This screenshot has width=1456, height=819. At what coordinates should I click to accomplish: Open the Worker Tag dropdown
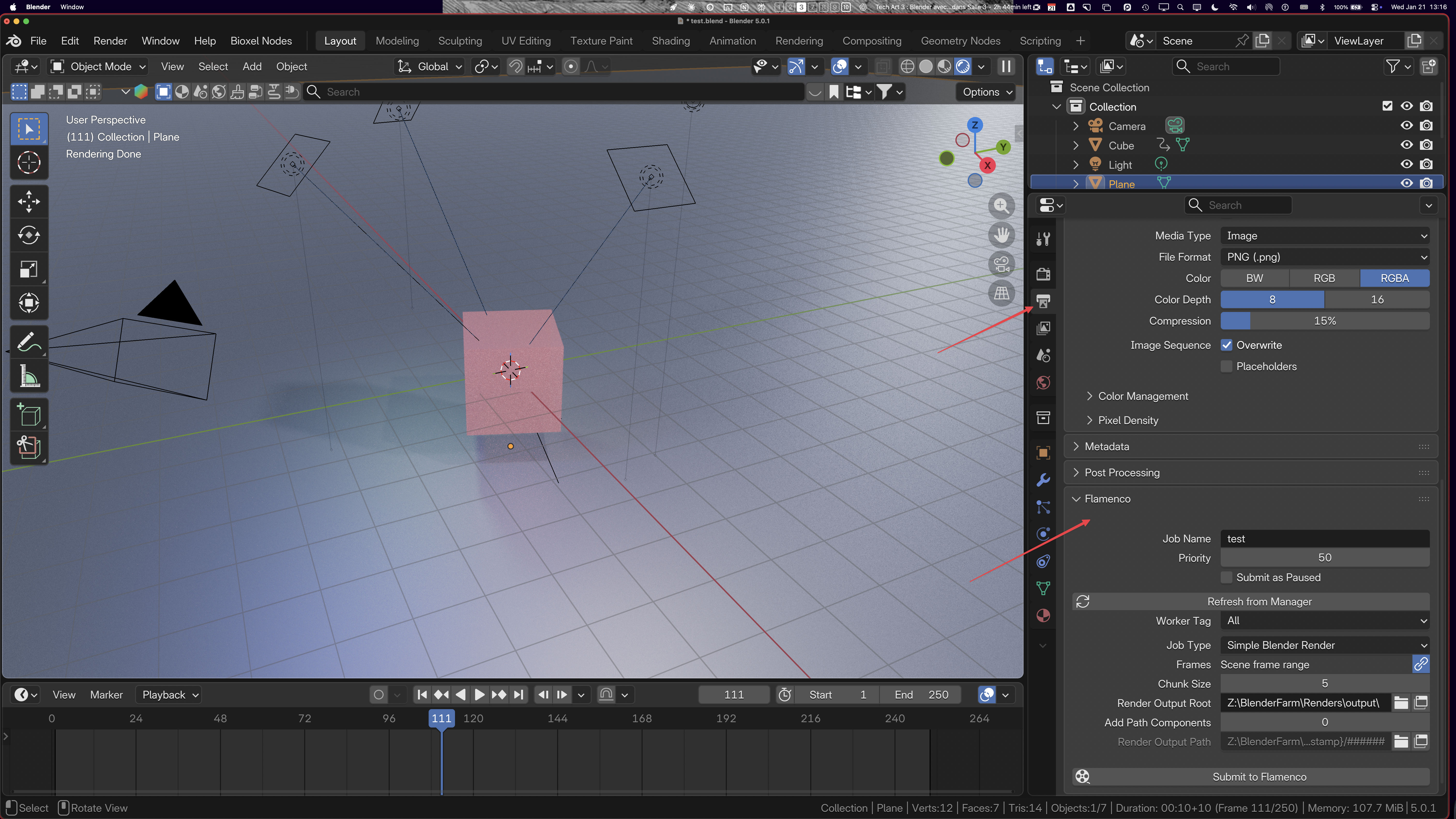(x=1324, y=621)
